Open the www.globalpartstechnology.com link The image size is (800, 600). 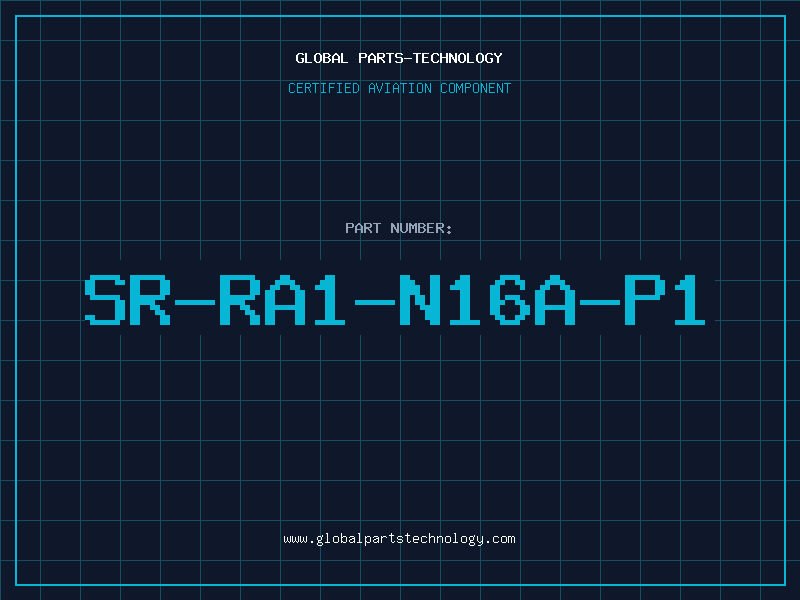(x=399, y=539)
